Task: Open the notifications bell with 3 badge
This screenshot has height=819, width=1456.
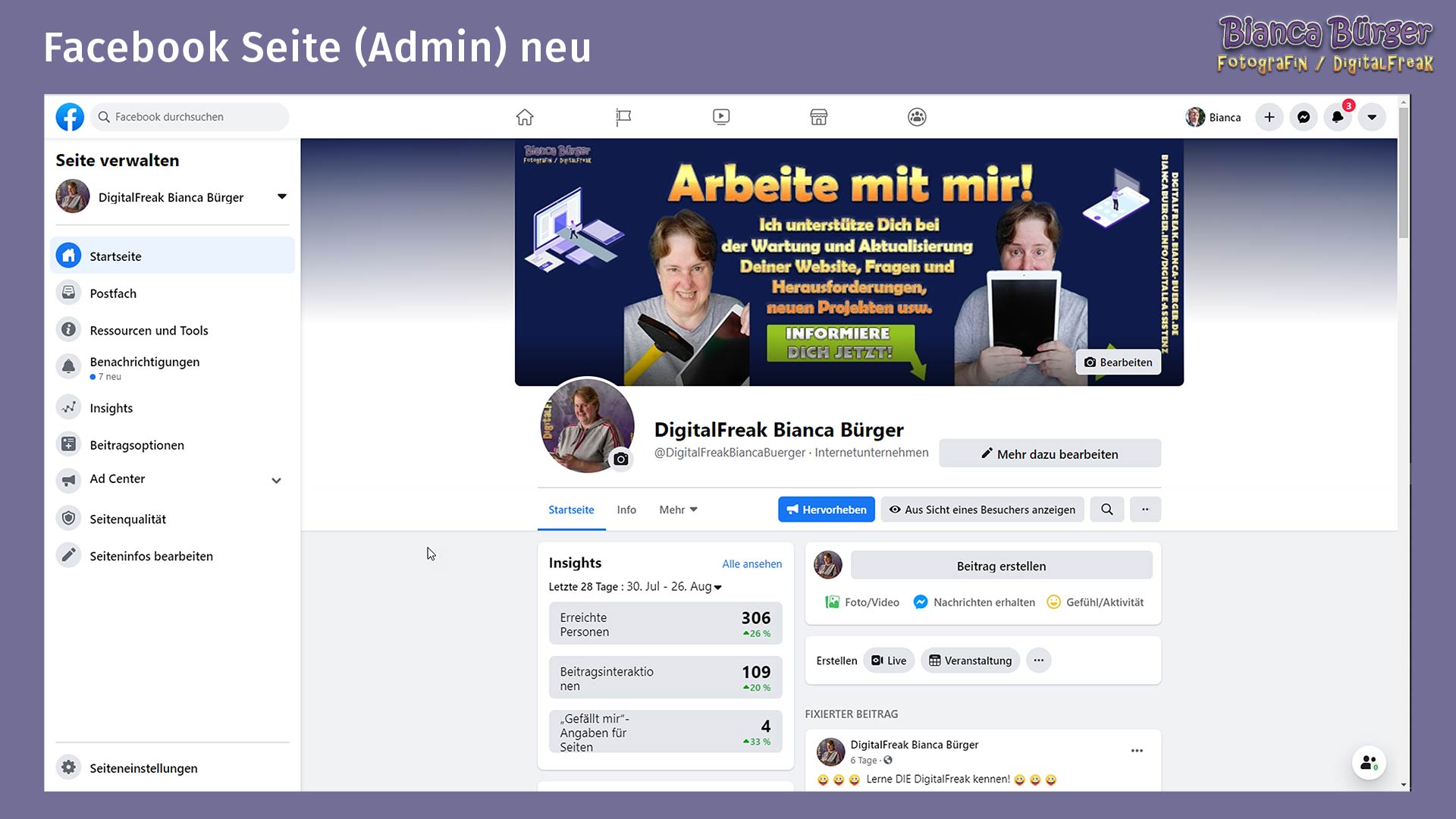Action: tap(1338, 117)
